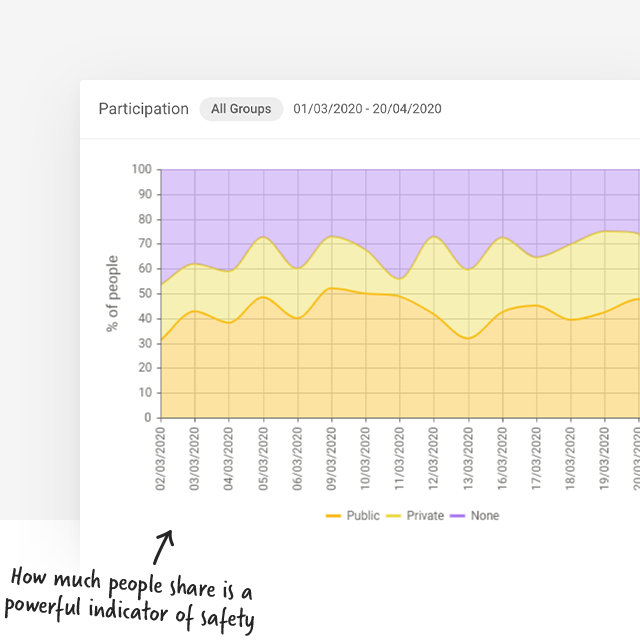Screen dimensions: 640x640
Task: Select the 10/03/2020 x-axis label
Action: (x=365, y=459)
